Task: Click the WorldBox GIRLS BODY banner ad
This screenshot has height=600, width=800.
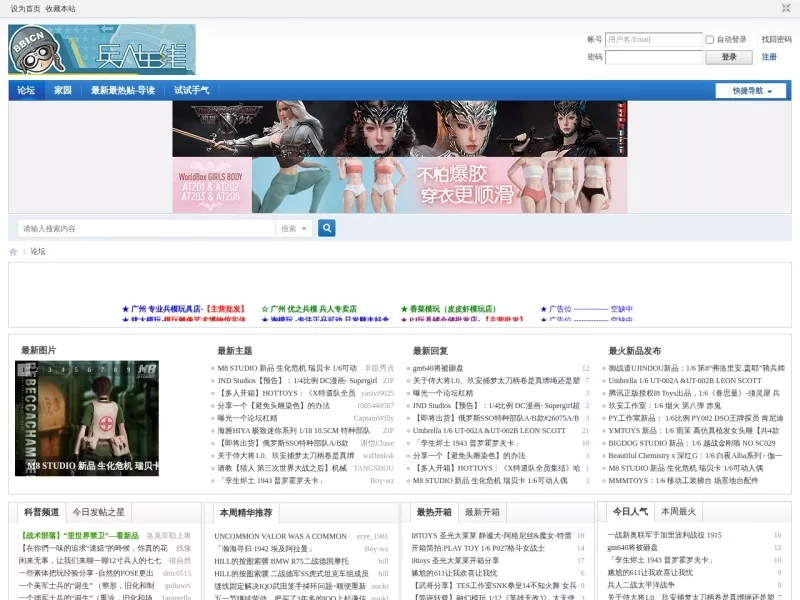Action: pyautogui.click(x=400, y=185)
